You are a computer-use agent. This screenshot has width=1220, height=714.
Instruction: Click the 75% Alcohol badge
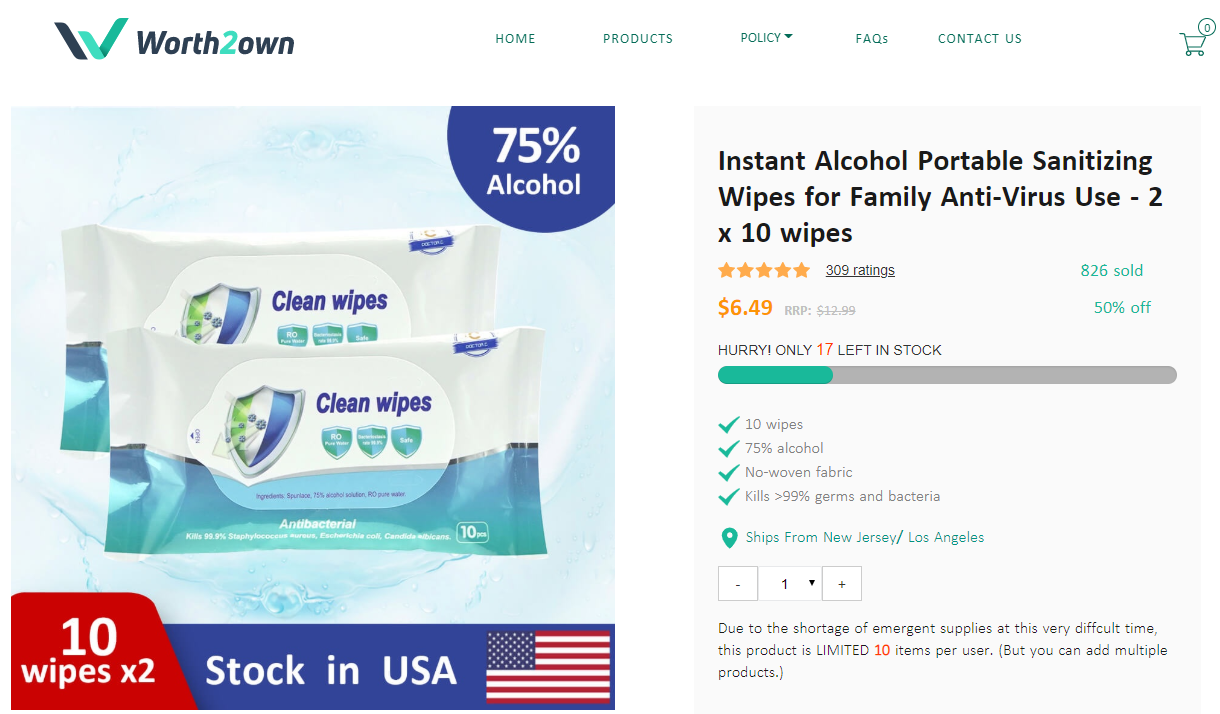[535, 162]
